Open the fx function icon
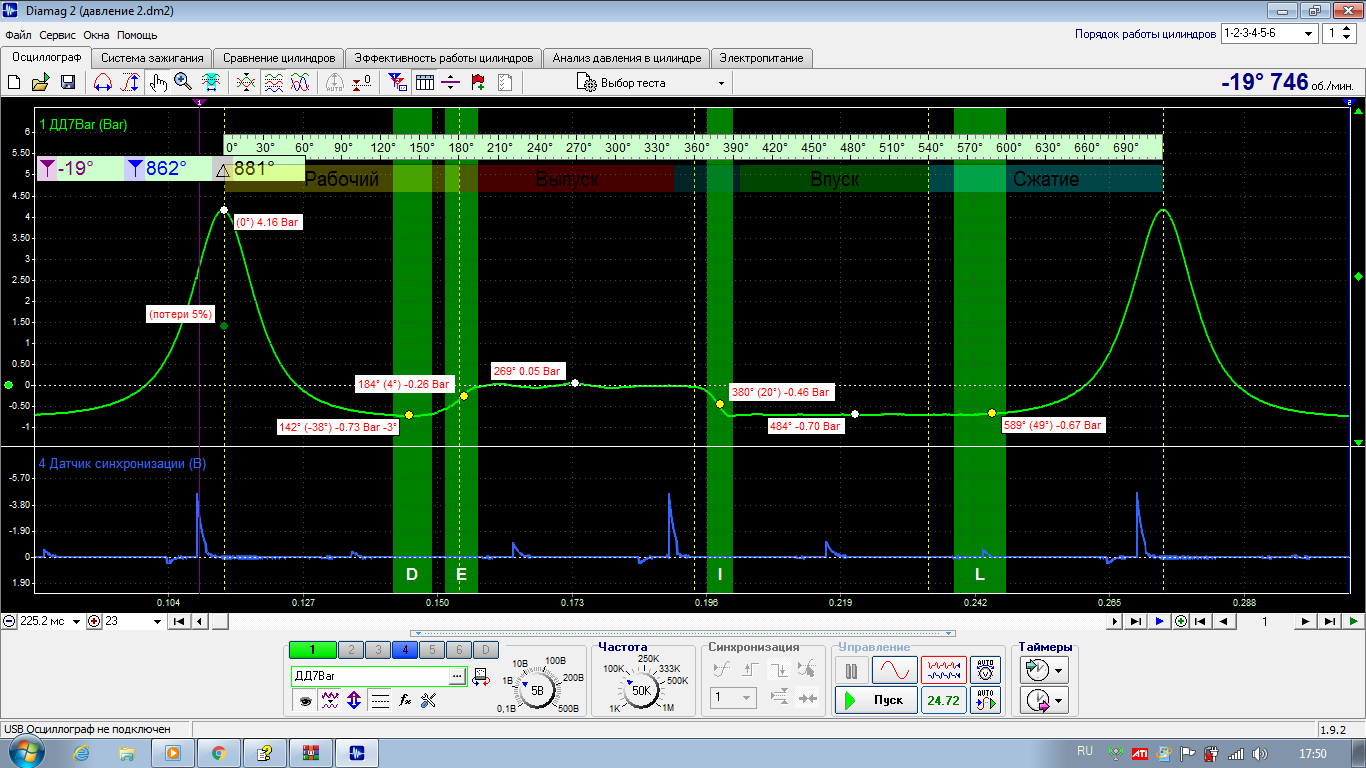The image size is (1366, 768). [405, 701]
